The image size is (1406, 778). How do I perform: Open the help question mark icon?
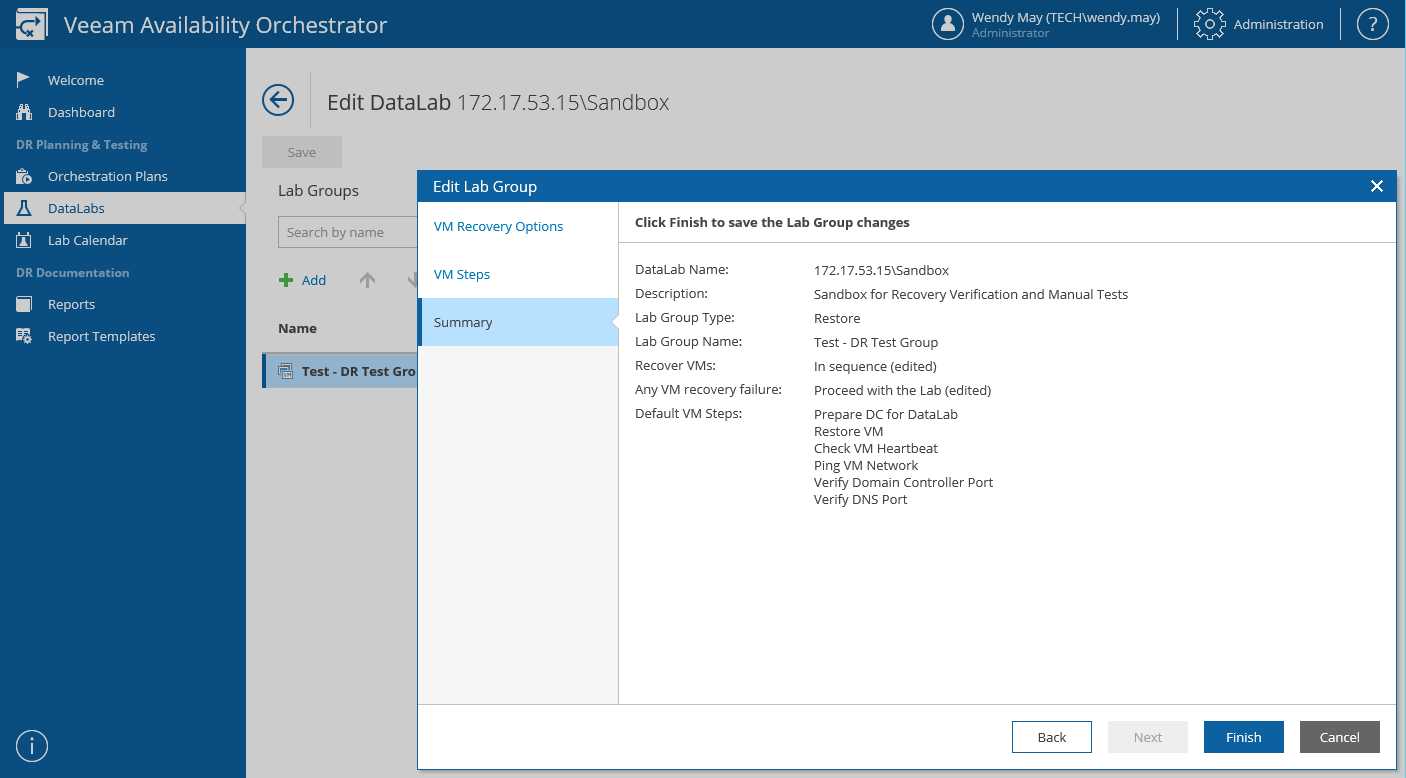coord(1372,24)
